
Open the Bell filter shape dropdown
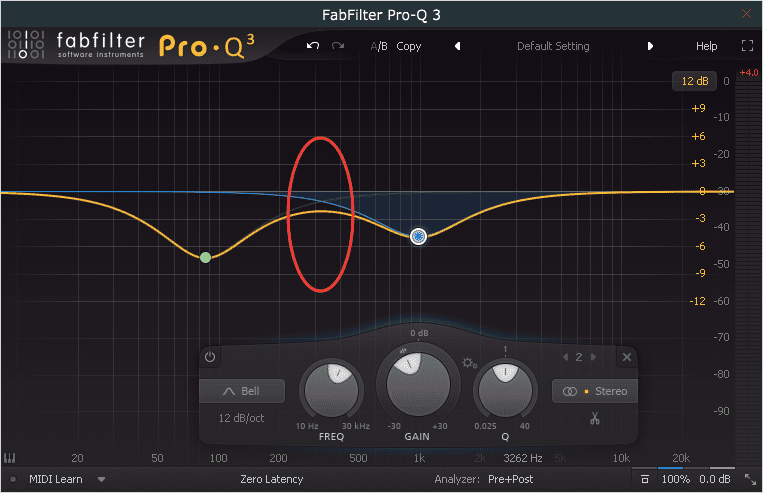(242, 391)
